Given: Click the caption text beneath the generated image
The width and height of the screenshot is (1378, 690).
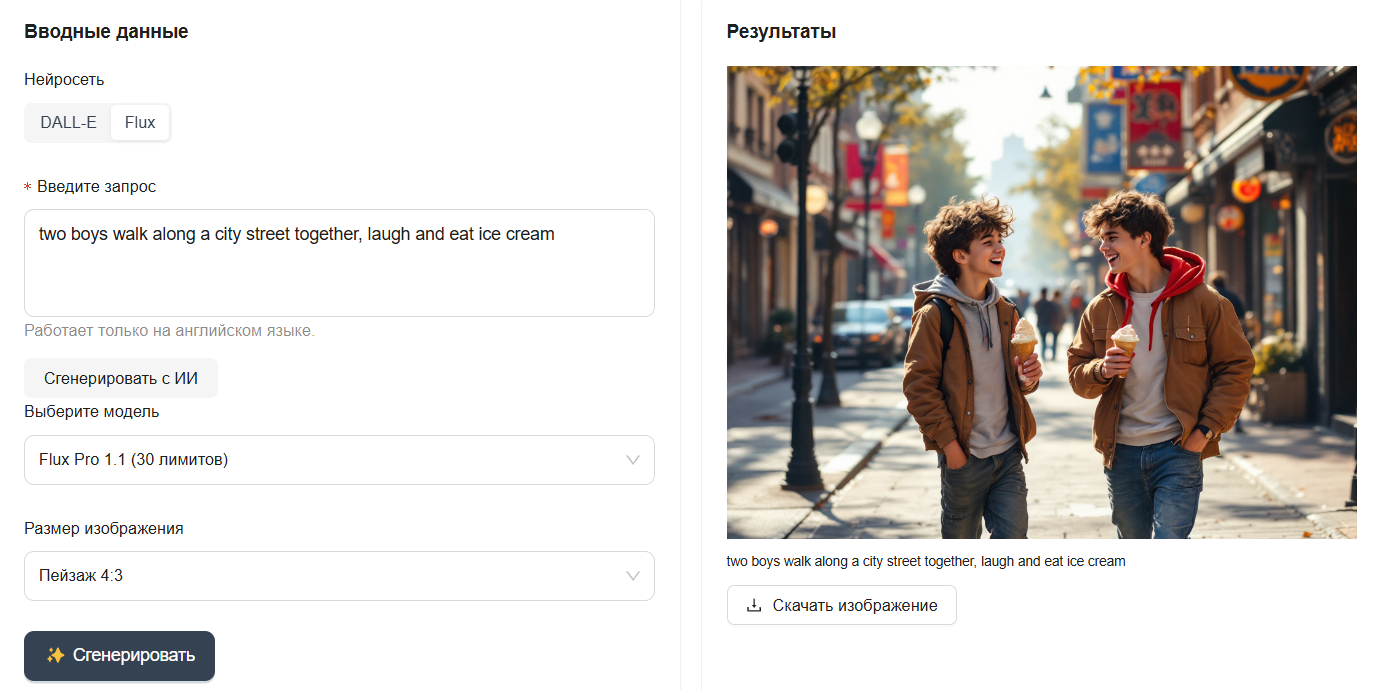Looking at the screenshot, I should pos(926,561).
